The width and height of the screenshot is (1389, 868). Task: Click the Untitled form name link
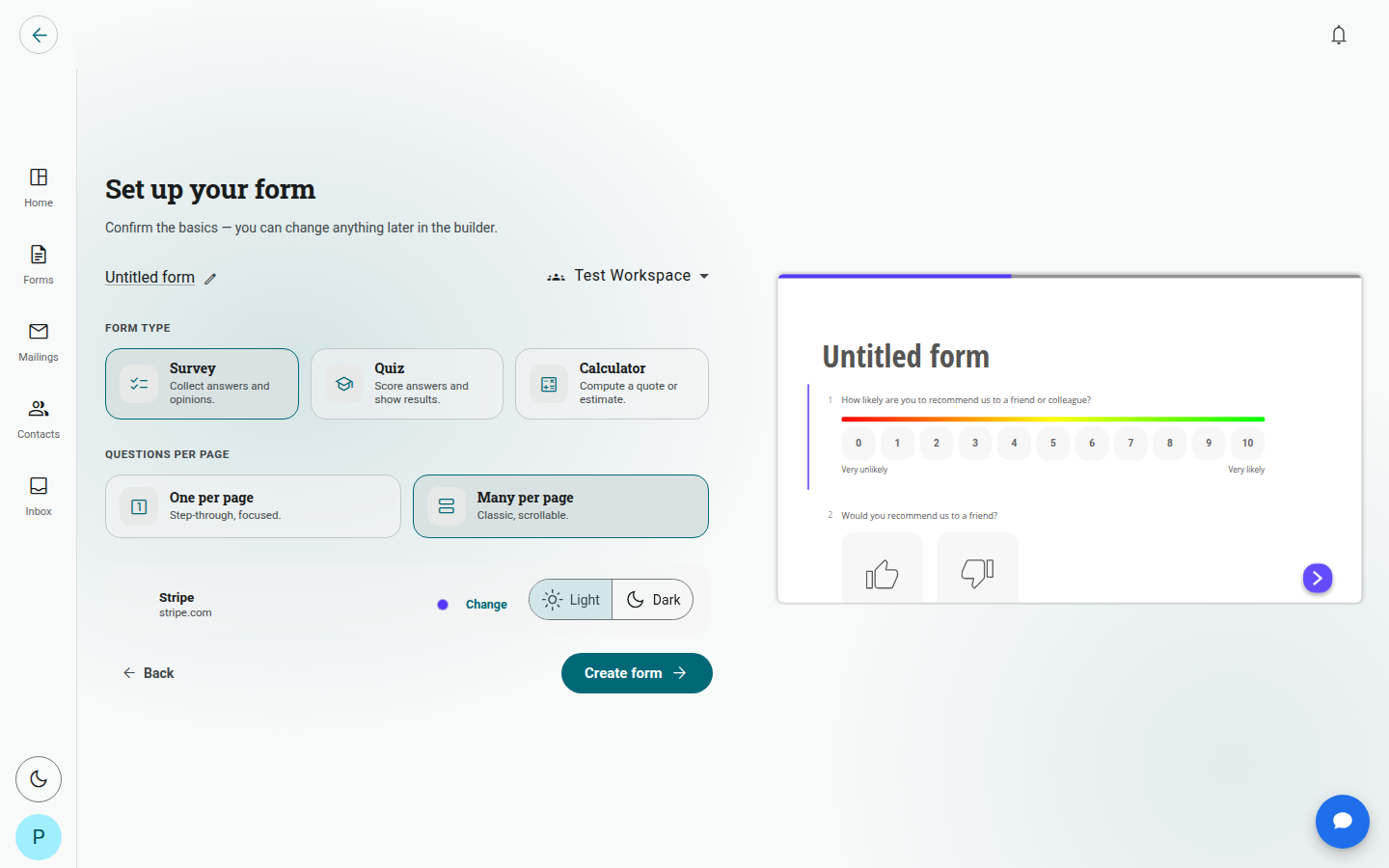(x=150, y=278)
